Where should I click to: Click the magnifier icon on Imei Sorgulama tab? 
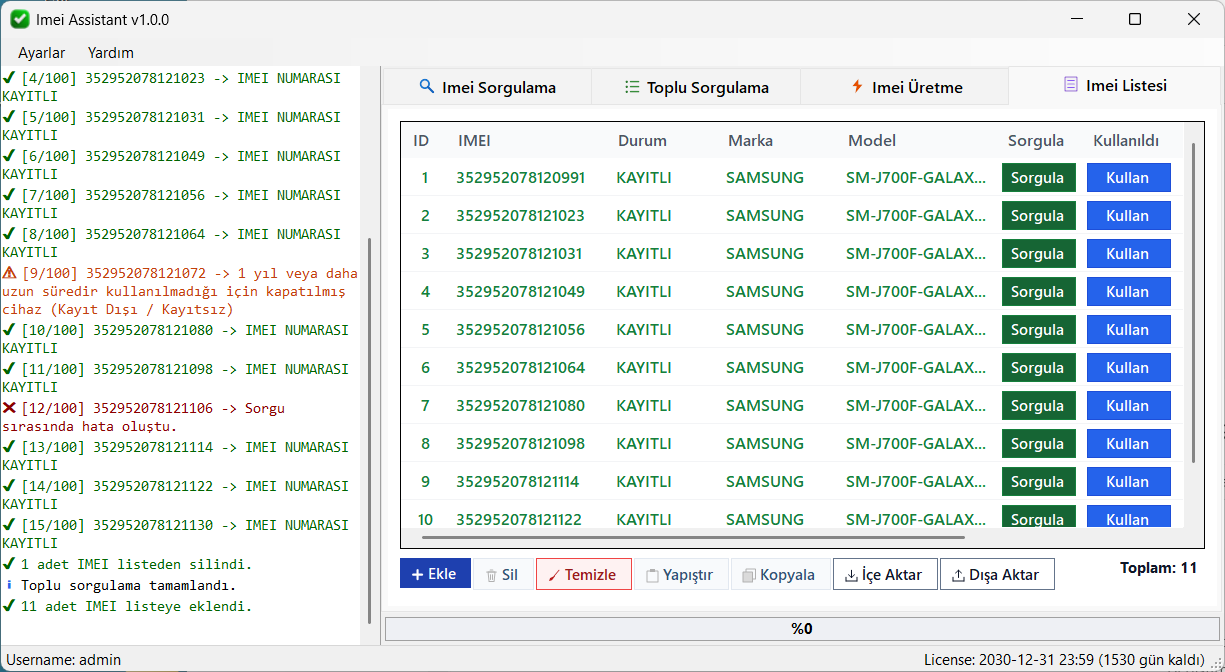point(427,87)
